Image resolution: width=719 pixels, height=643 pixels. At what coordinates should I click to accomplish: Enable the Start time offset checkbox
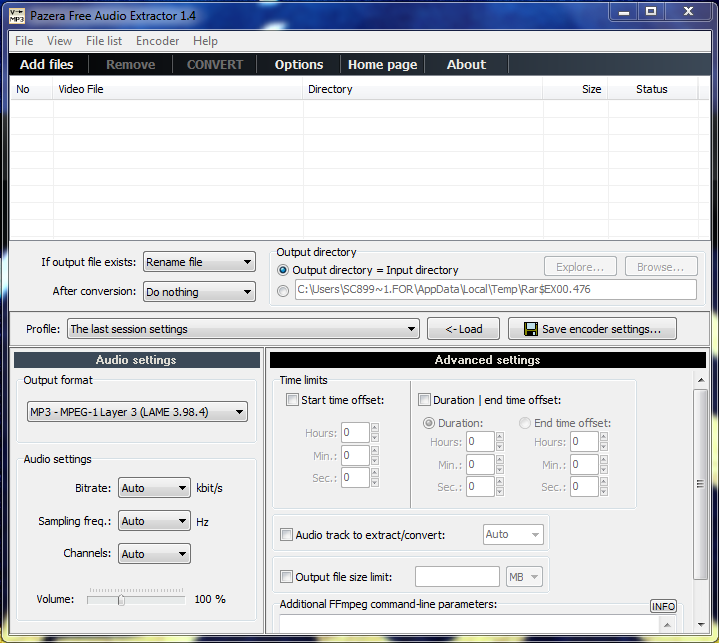pos(292,400)
